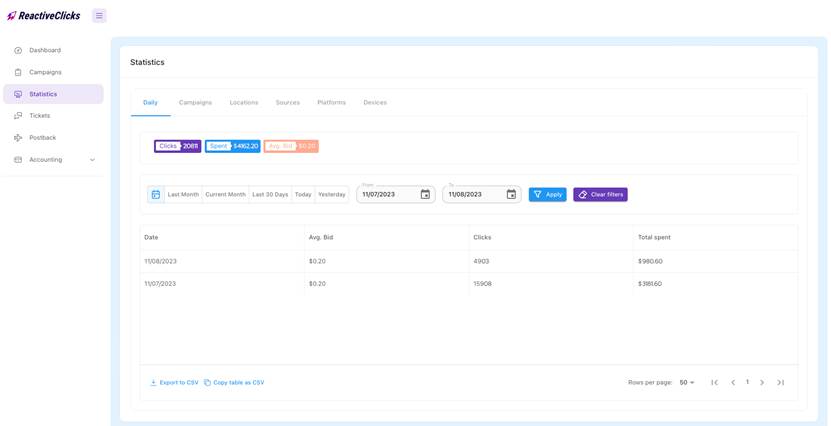Open the Rows per page dropdown
Viewport: 831px width, 426px height.
(x=687, y=383)
